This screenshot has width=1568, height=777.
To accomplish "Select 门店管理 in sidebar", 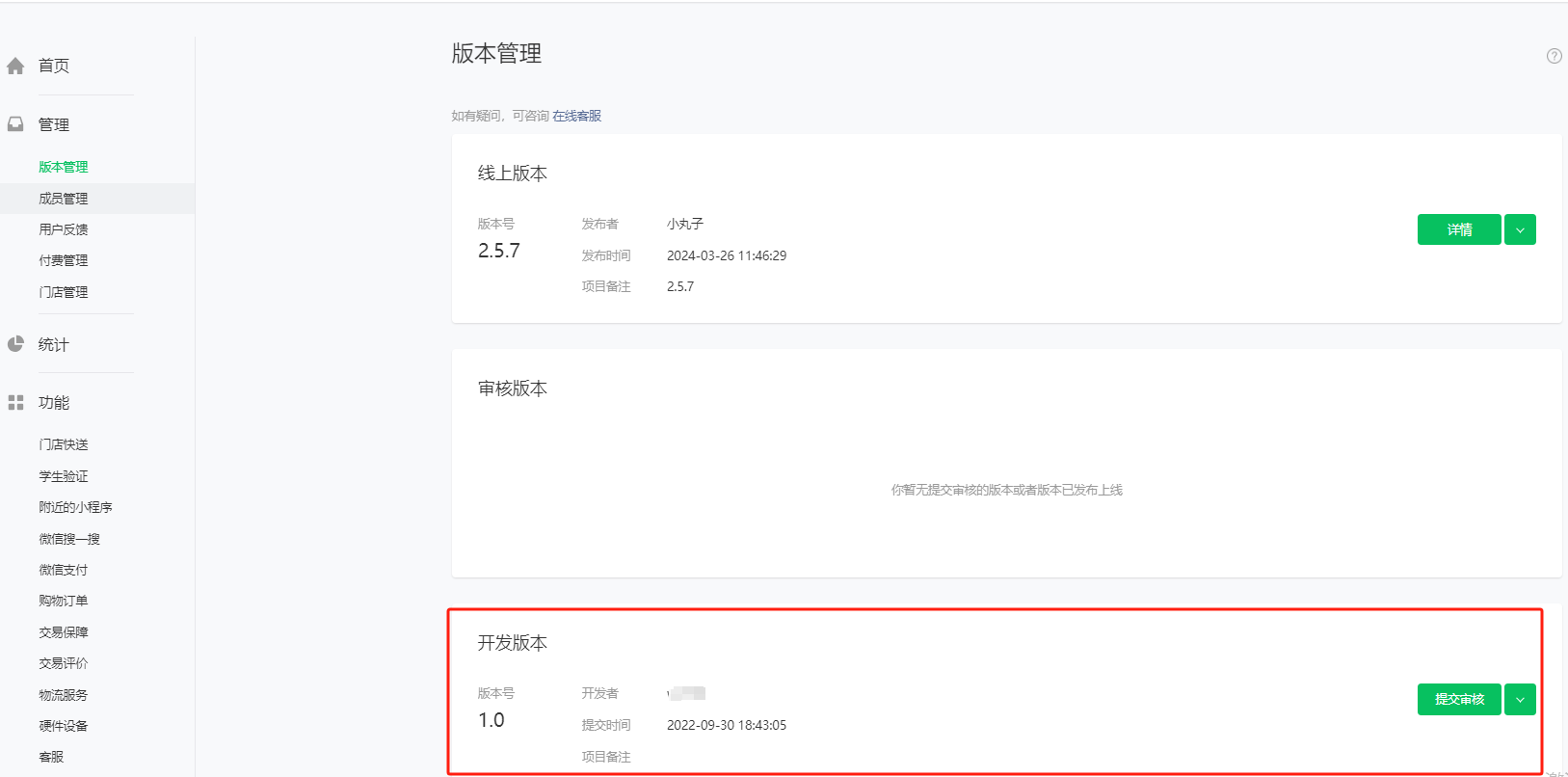I will pos(64,292).
